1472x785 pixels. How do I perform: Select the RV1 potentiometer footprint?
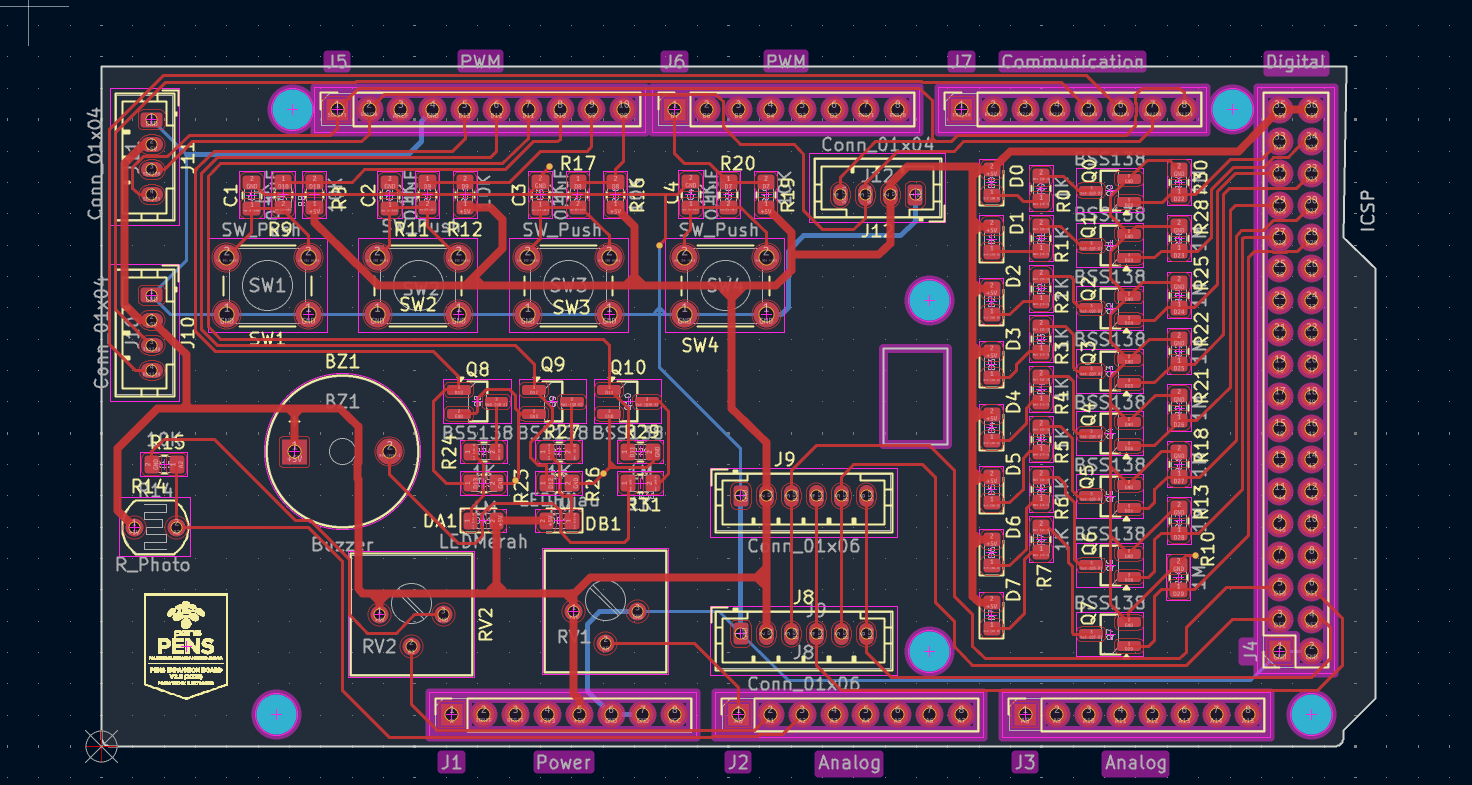605,612
